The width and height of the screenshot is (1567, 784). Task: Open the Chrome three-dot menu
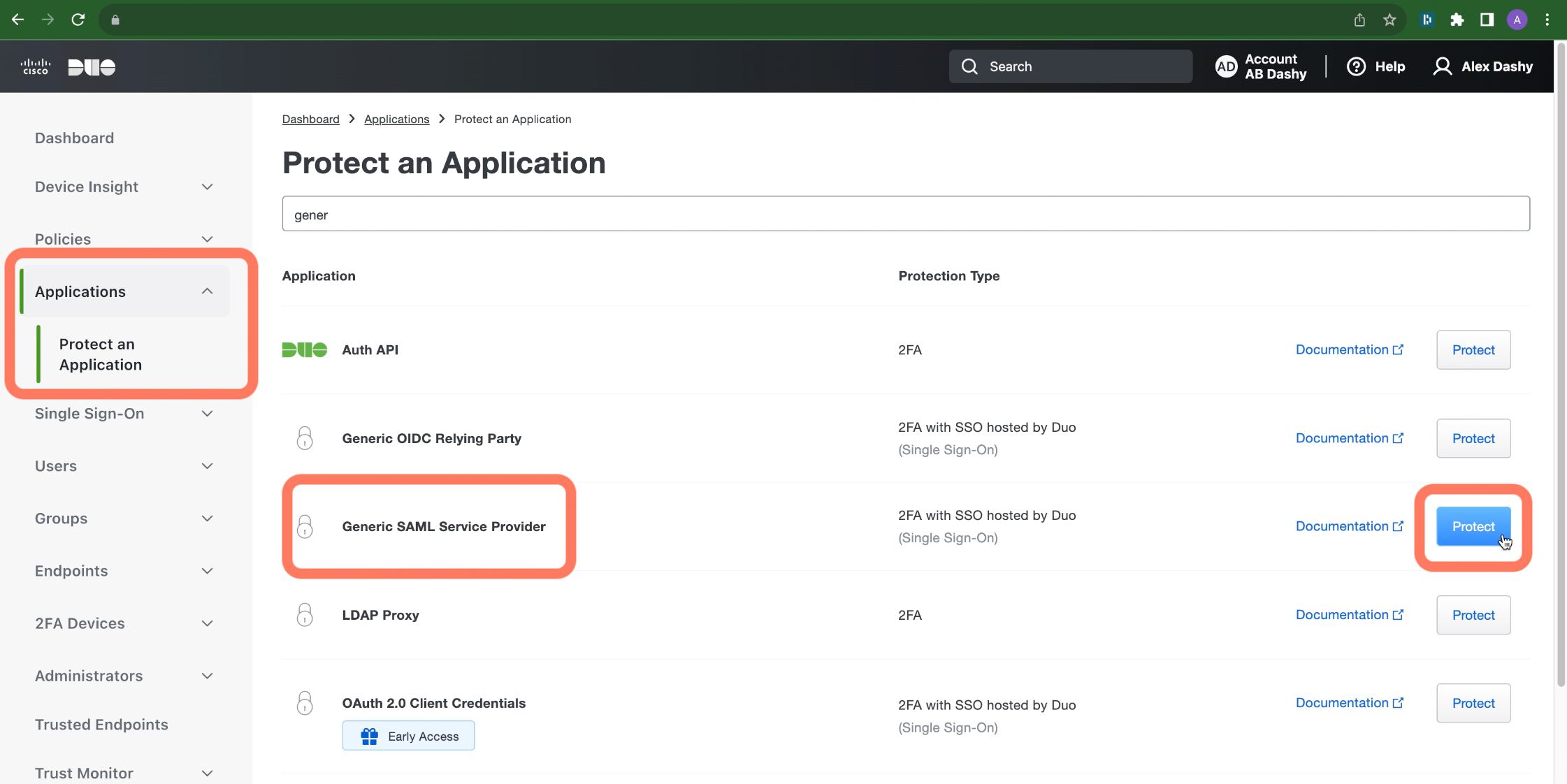click(1547, 20)
